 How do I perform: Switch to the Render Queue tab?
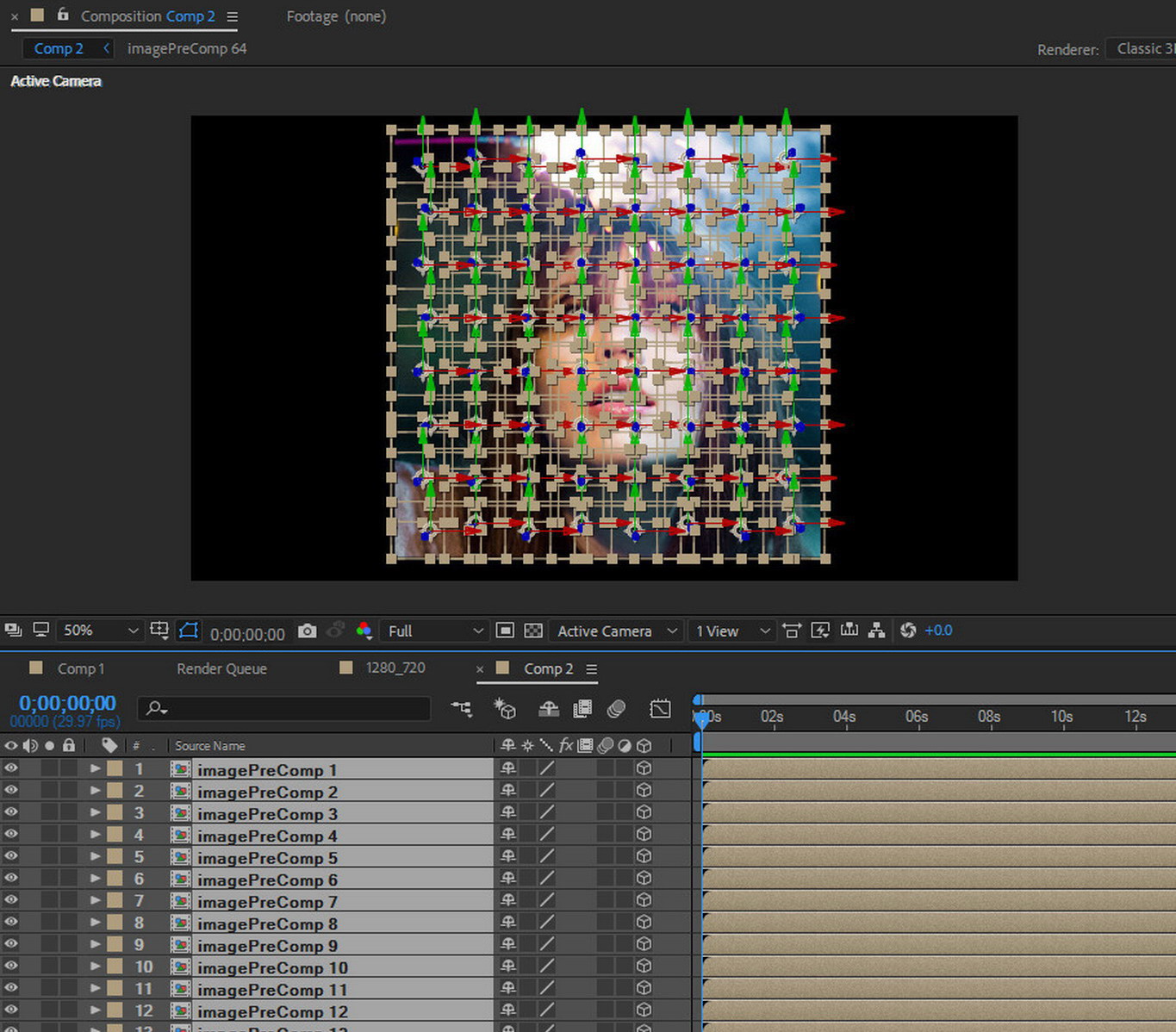pyautogui.click(x=221, y=668)
